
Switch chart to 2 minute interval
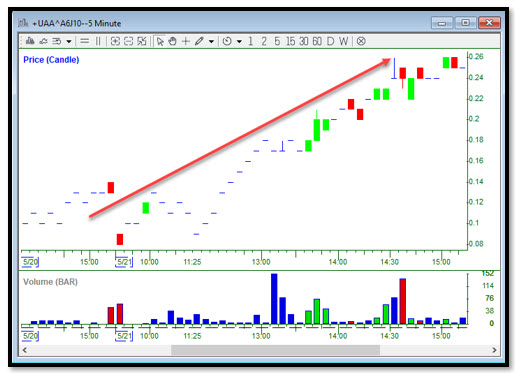[264, 41]
